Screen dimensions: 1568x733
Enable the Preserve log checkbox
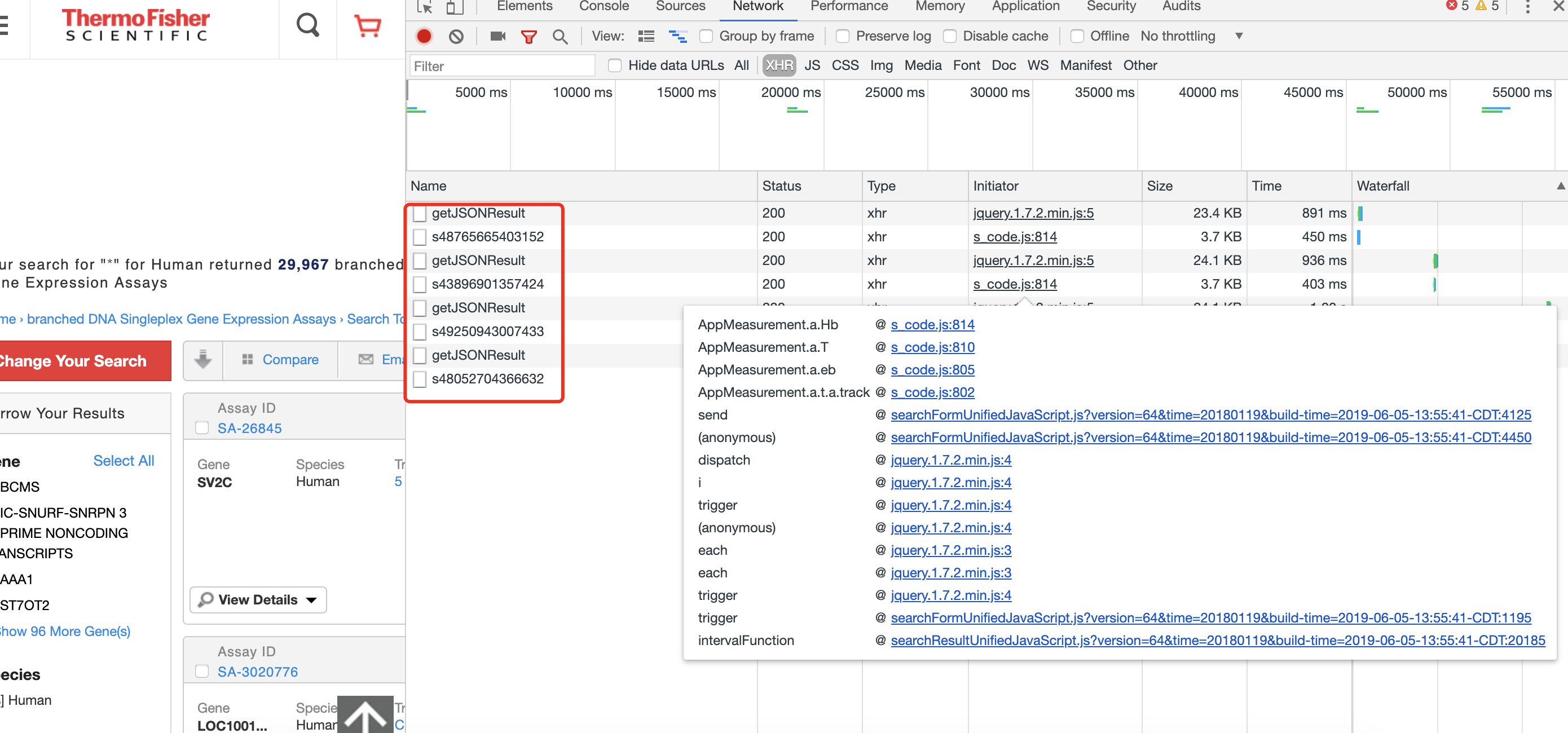click(843, 37)
